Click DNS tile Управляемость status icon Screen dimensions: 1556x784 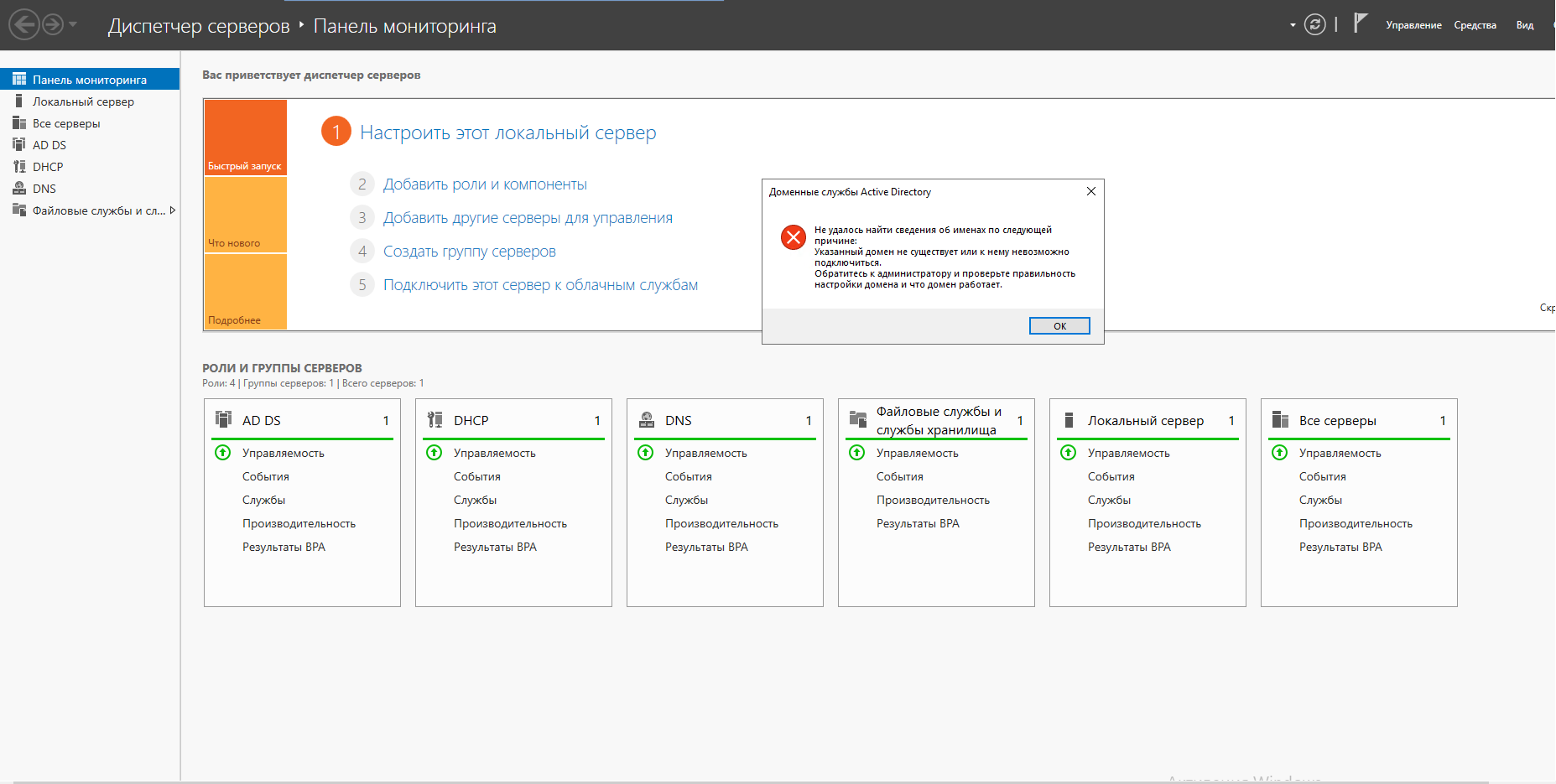tap(646, 453)
